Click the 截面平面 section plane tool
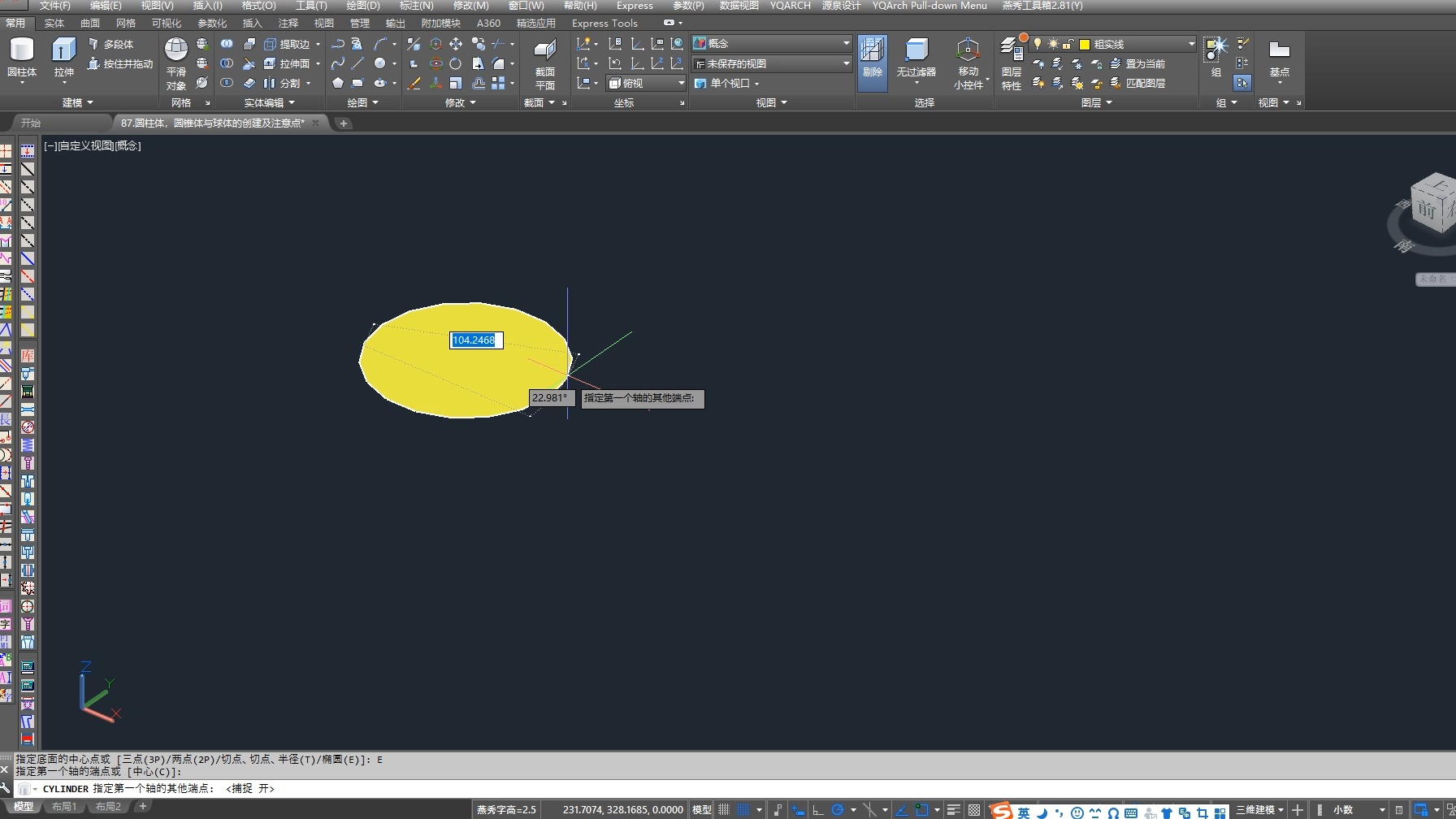The height and width of the screenshot is (819, 1456). [x=545, y=63]
